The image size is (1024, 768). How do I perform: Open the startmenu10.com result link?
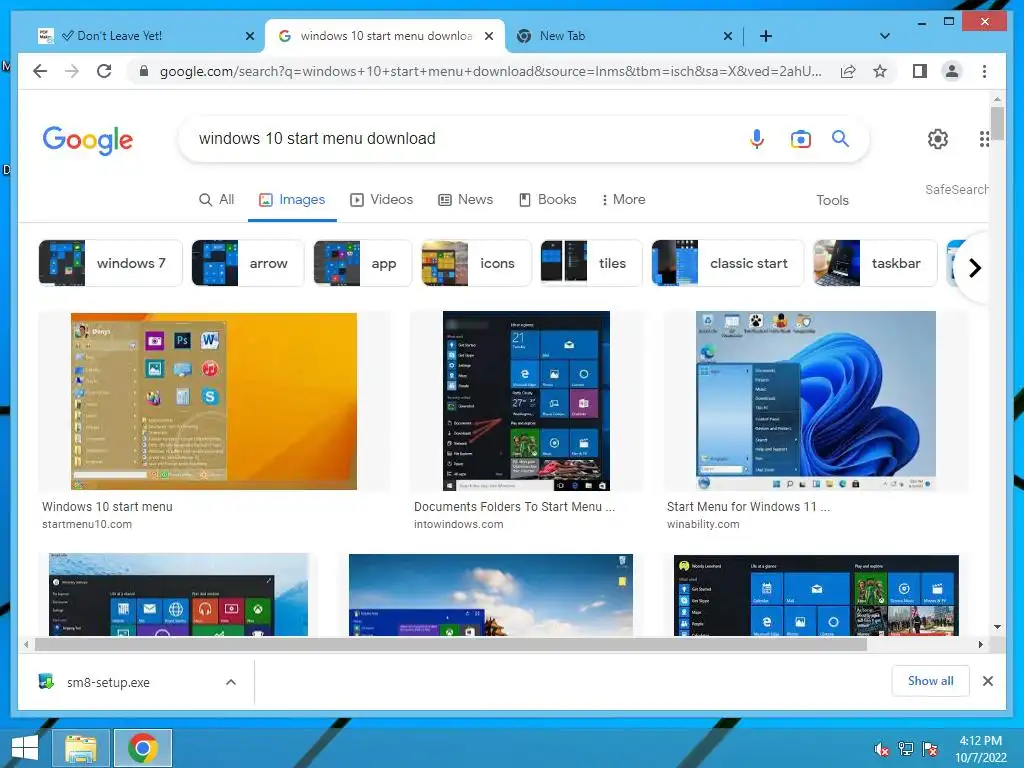pos(87,524)
